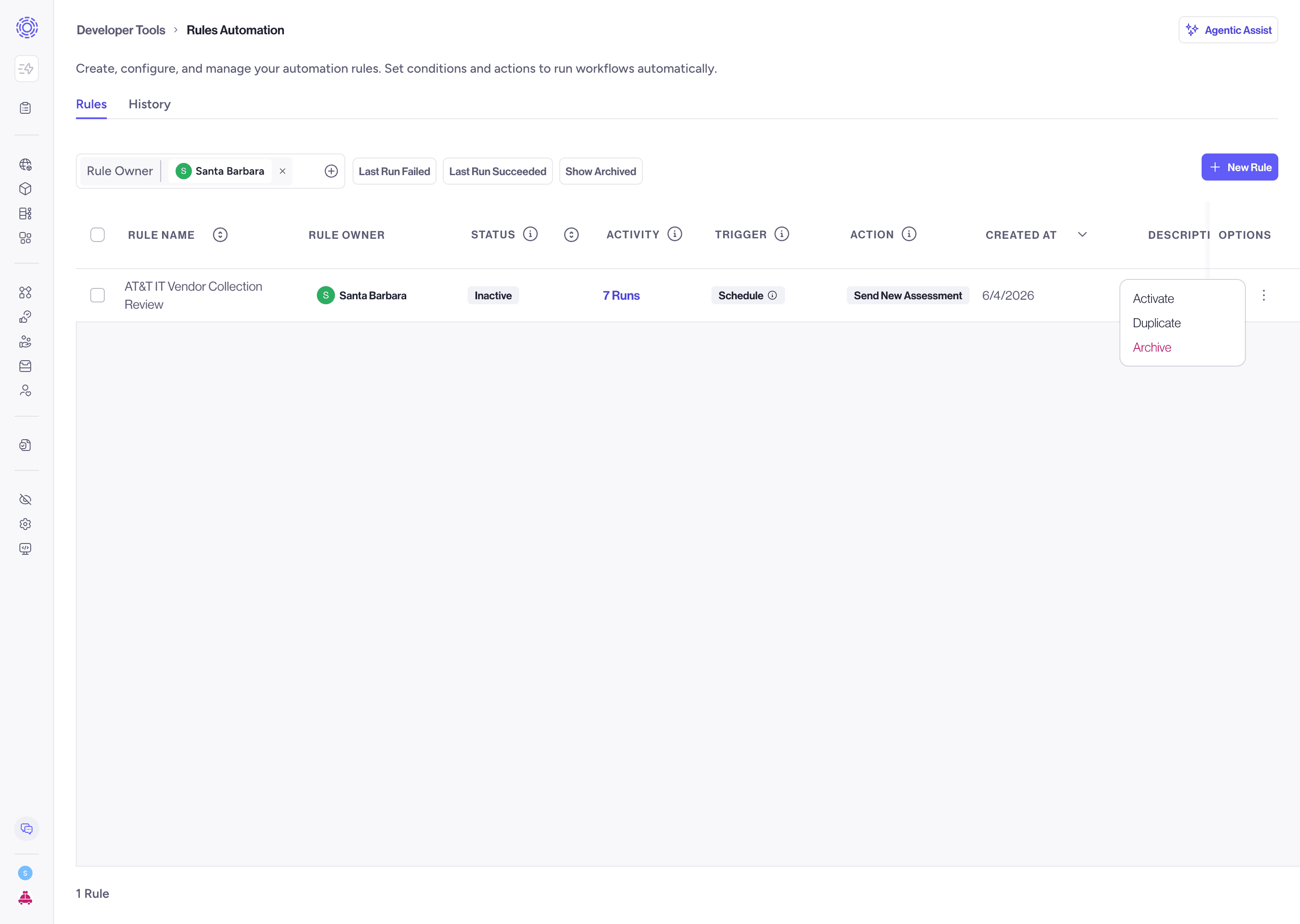Screen dimensions: 1300x924
Task: Open the clipboard list sidebar icon
Action: (x=26, y=108)
